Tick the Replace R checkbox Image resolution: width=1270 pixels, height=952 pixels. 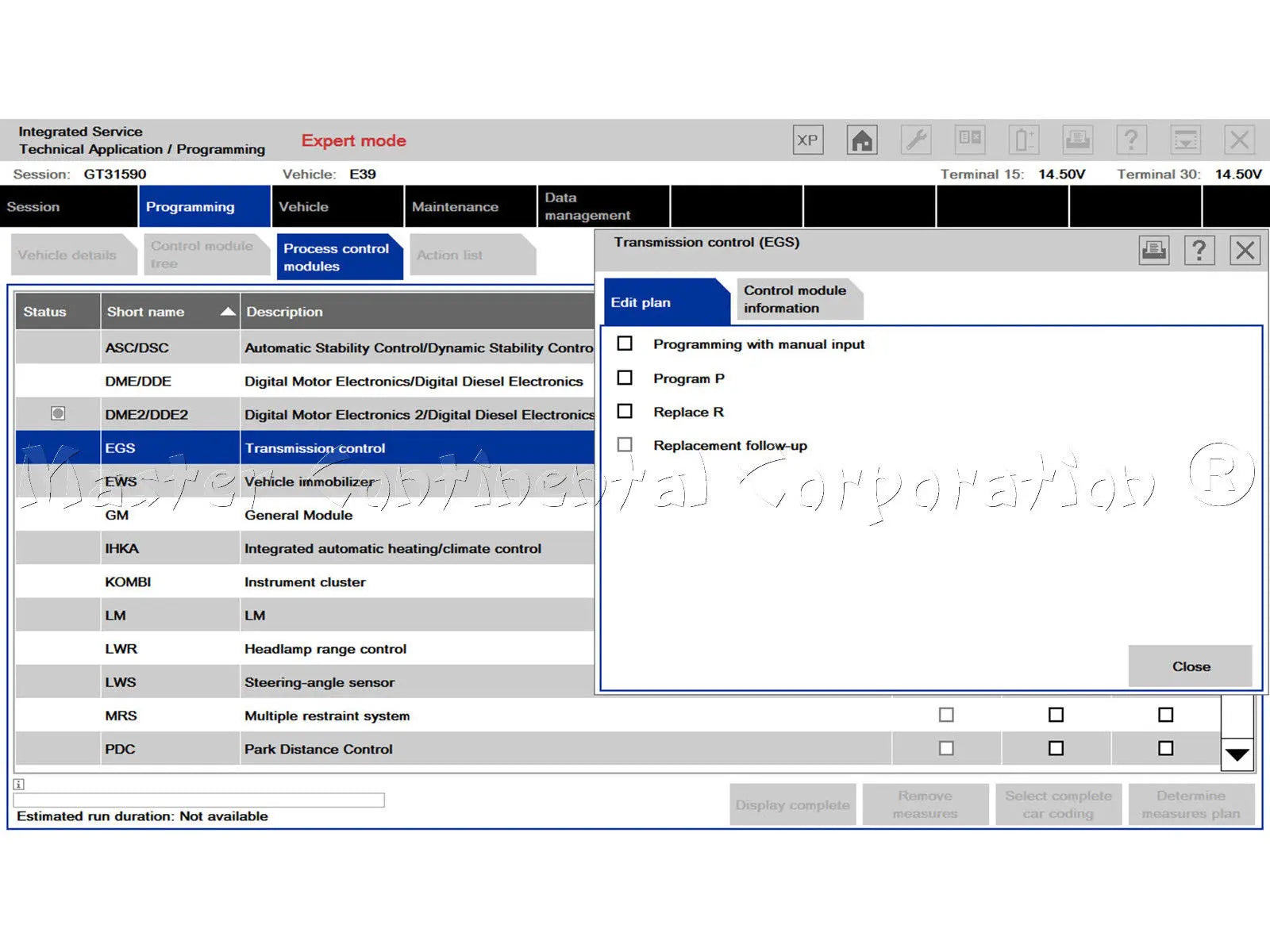pyautogui.click(x=625, y=411)
